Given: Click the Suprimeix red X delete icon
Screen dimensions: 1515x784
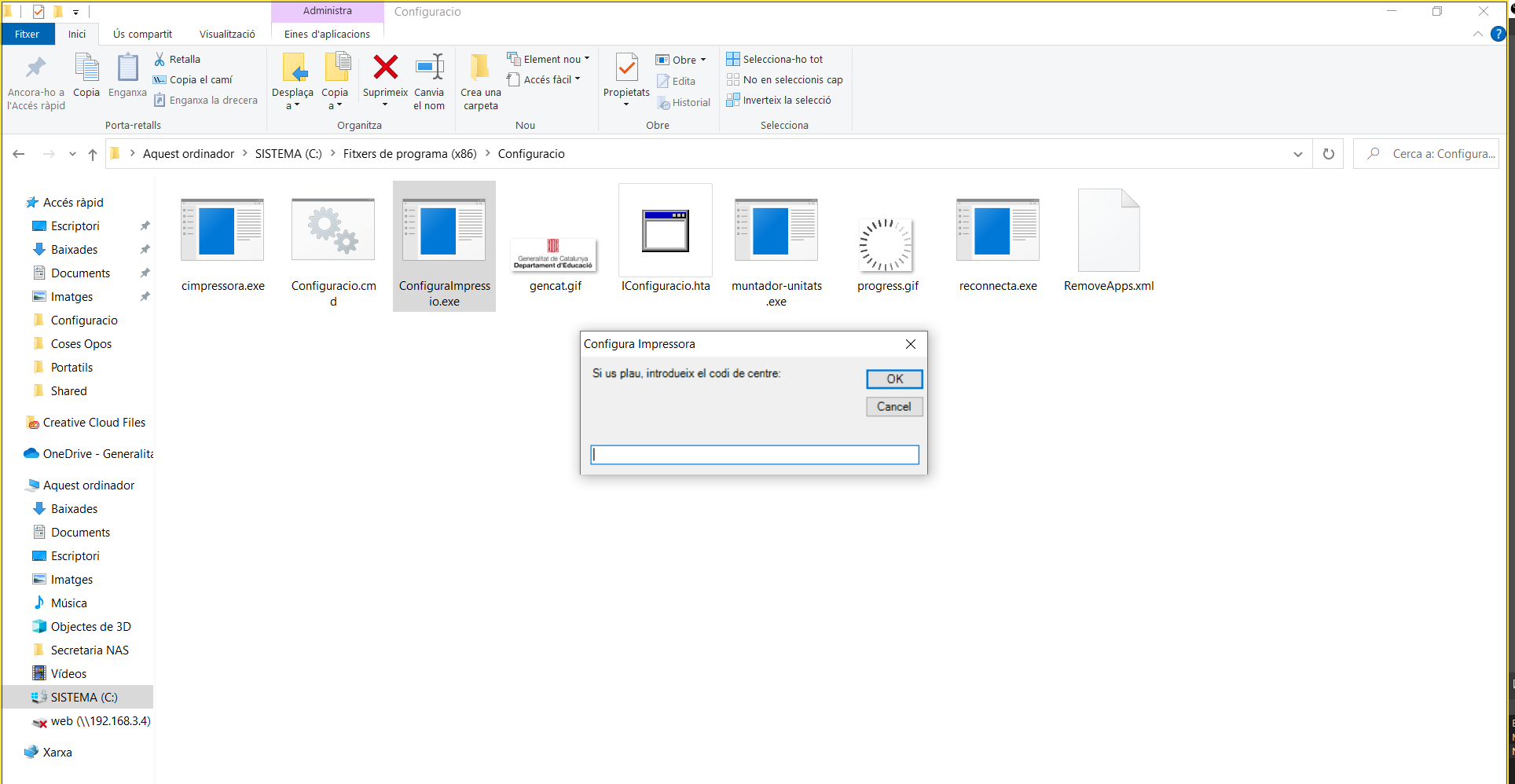Looking at the screenshot, I should (385, 68).
